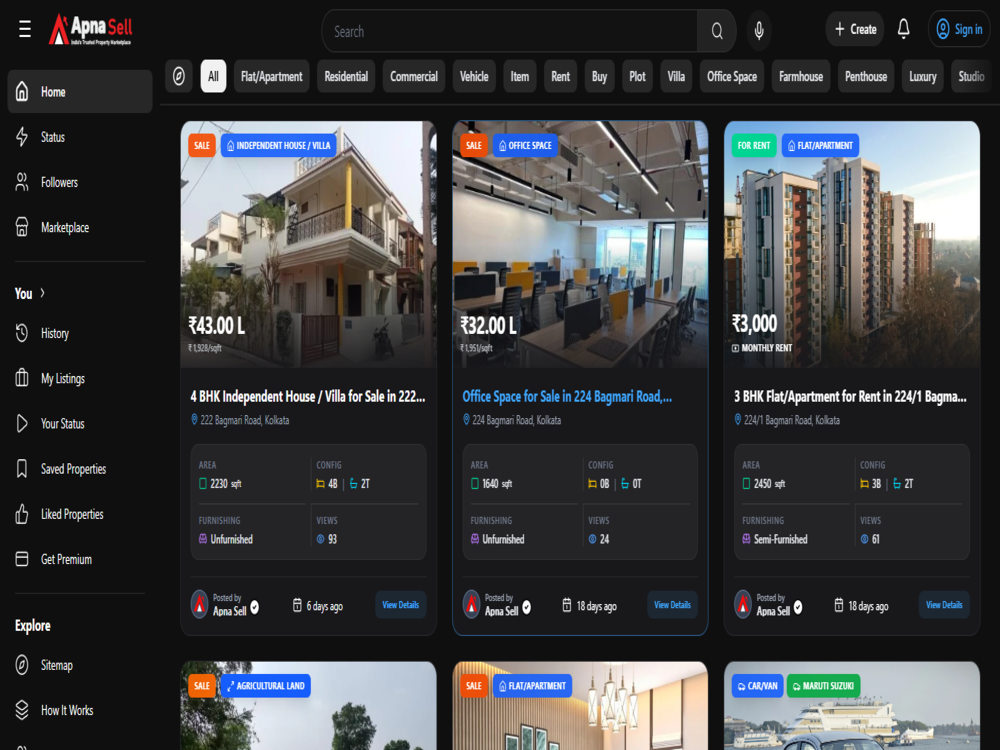Select the Villa filter chip
1000x750 pixels.
click(x=676, y=77)
